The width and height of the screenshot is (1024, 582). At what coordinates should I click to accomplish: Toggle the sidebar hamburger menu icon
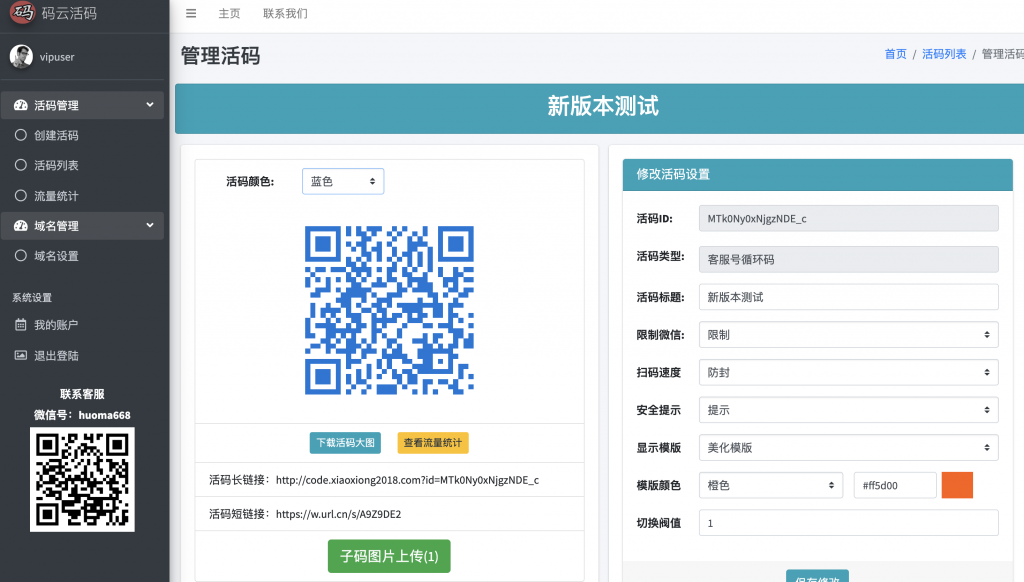(x=191, y=13)
